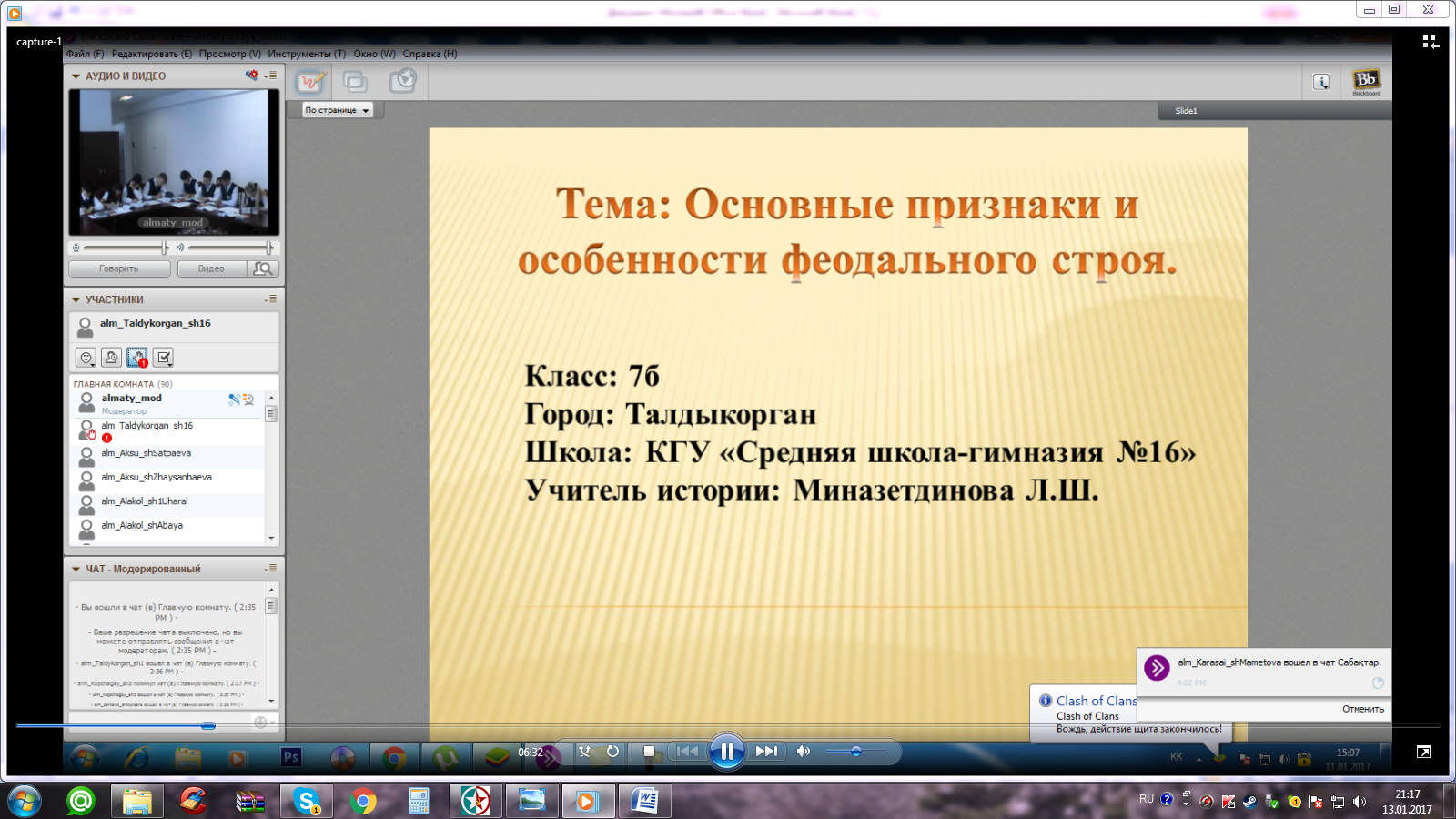
Task: Open Google Chrome from bottom taskbar
Action: point(362,801)
